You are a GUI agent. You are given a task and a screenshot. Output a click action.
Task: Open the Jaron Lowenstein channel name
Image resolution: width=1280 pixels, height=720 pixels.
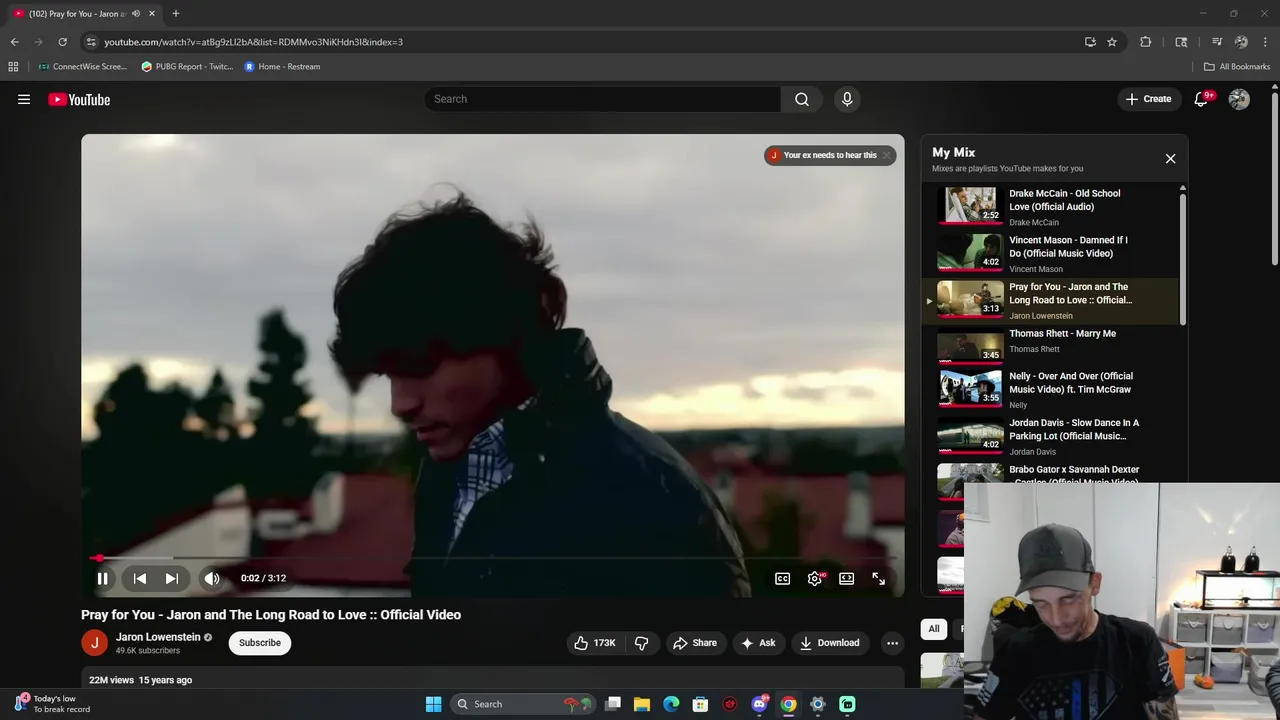click(158, 637)
